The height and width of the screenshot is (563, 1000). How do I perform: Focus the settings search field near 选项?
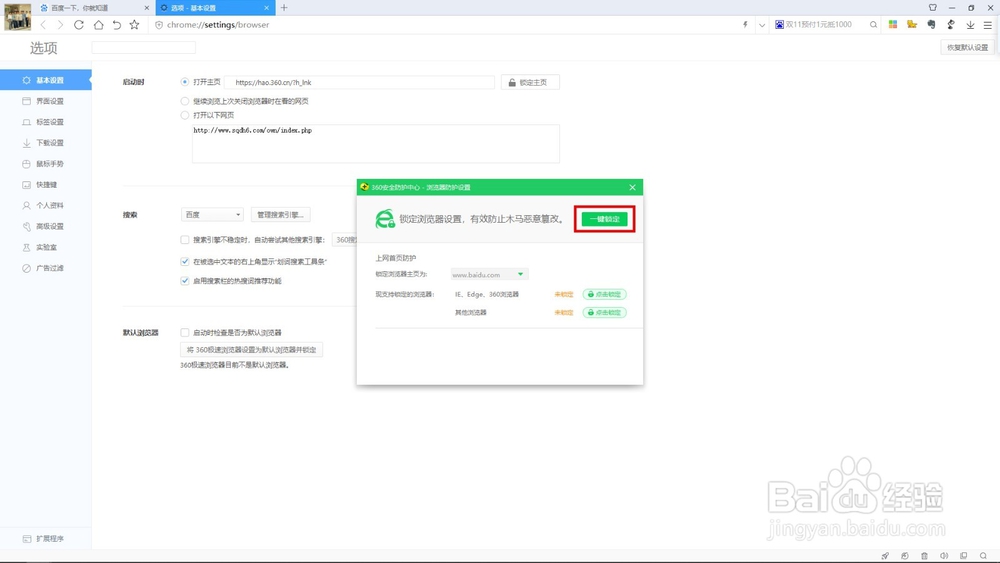(143, 48)
